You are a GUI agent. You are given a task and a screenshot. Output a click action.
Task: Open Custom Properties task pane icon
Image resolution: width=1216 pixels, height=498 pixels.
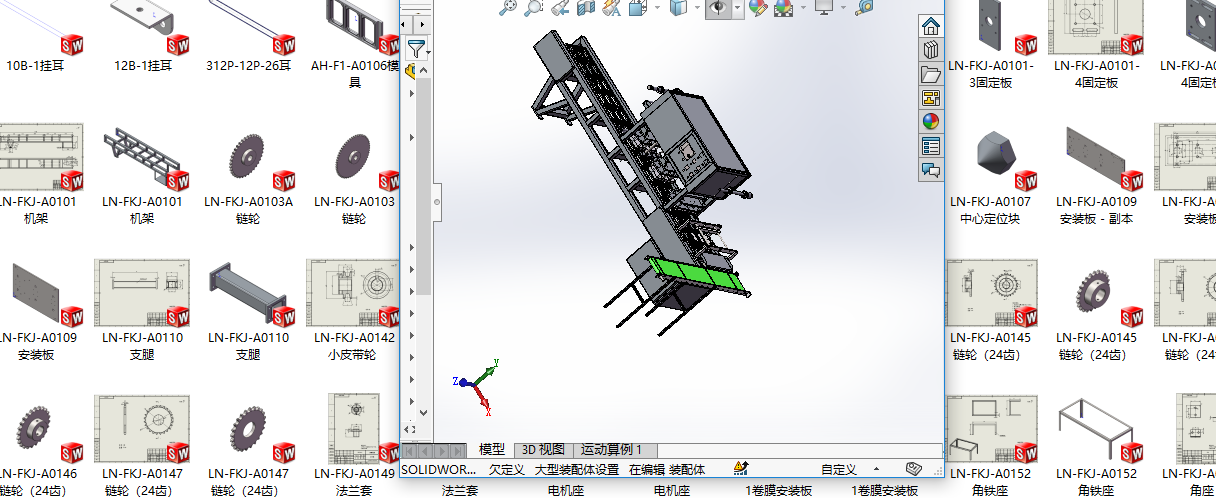[x=931, y=146]
